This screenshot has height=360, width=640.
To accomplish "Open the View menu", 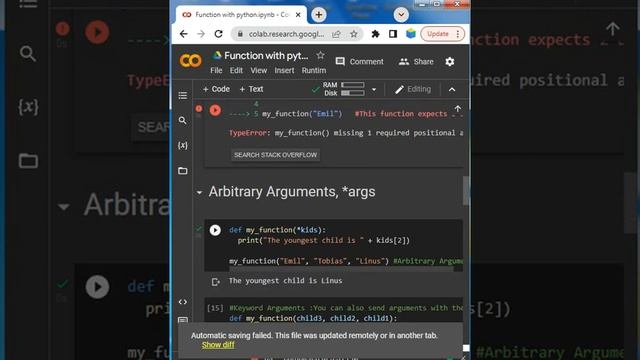I will [258, 70].
